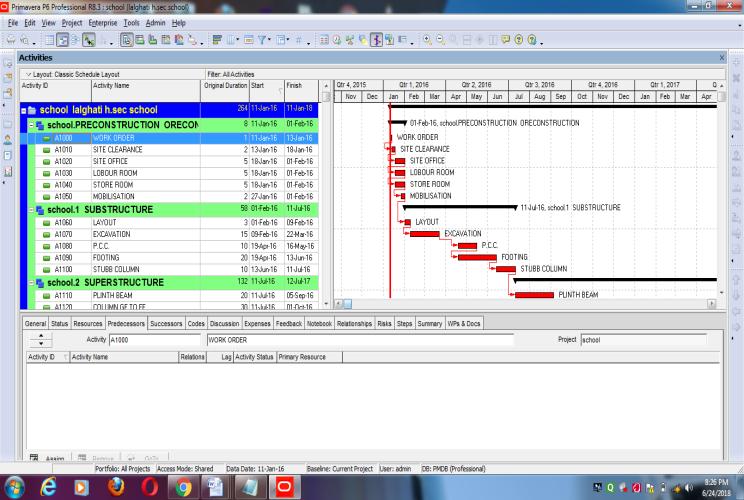Open the Notebook tab
The image size is (744, 500).
pos(319,324)
